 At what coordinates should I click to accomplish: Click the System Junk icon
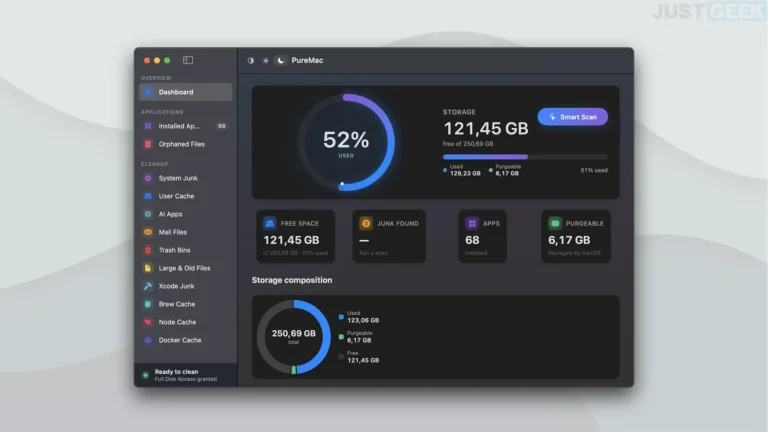[148, 178]
